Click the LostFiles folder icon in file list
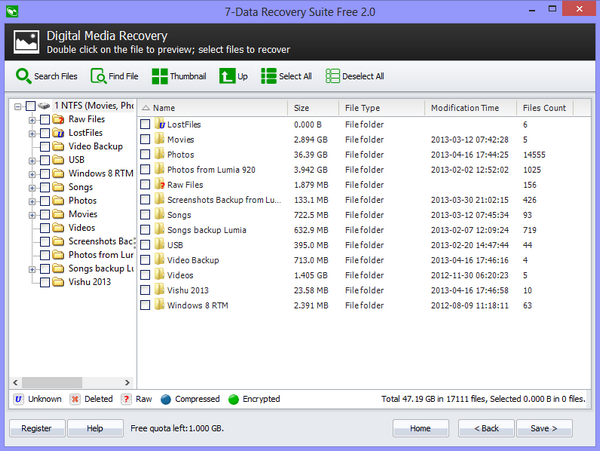This screenshot has height=451, width=600. tap(160, 124)
